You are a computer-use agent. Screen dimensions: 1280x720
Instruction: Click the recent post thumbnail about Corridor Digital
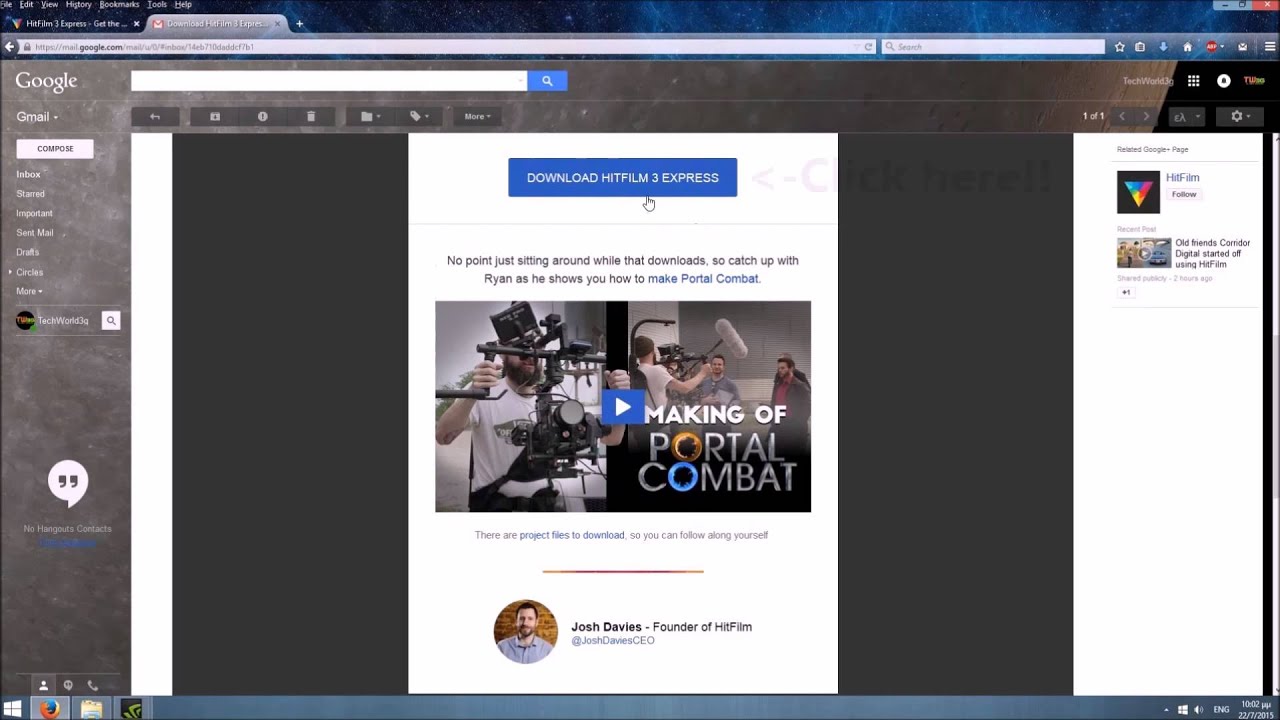tap(1143, 253)
